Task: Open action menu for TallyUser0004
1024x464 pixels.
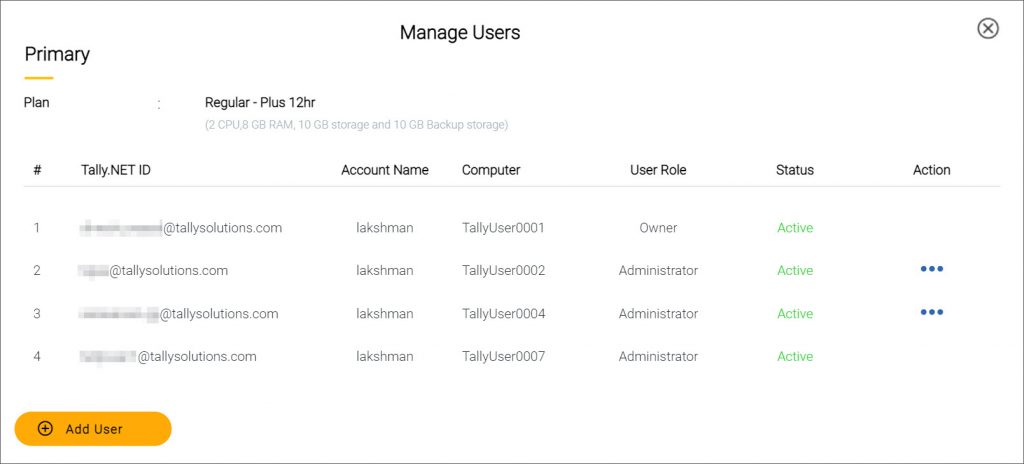Action: click(931, 312)
